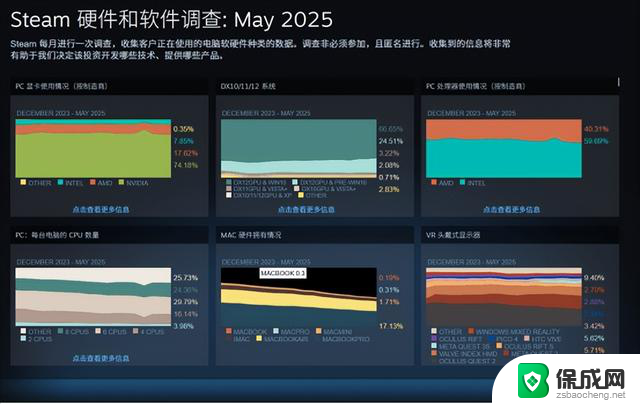Click the '7.85%' value in graphics card panel
The image size is (640, 404).
[184, 141]
